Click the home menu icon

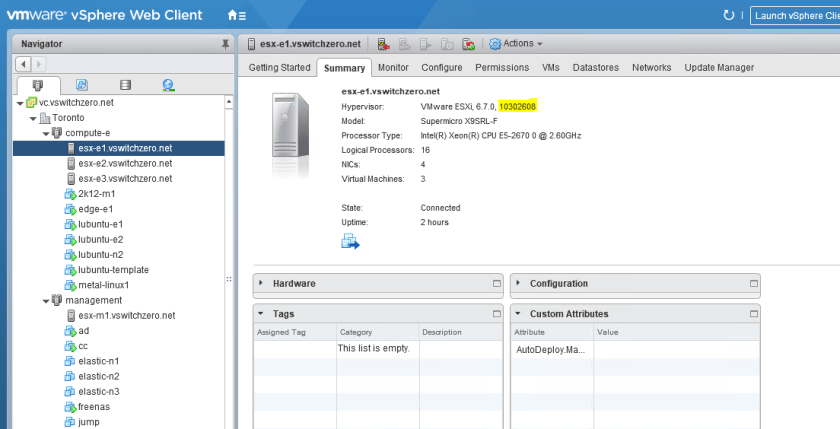click(236, 16)
